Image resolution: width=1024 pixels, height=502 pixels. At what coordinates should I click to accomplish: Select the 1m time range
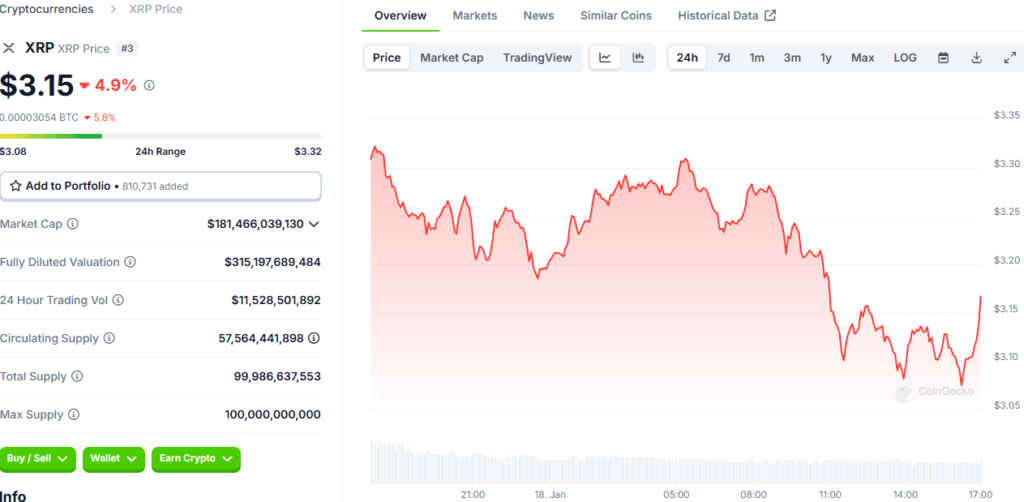point(757,57)
